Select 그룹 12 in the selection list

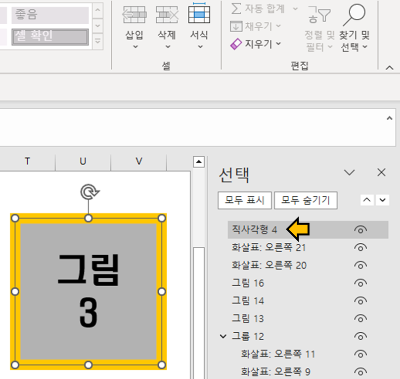248,336
